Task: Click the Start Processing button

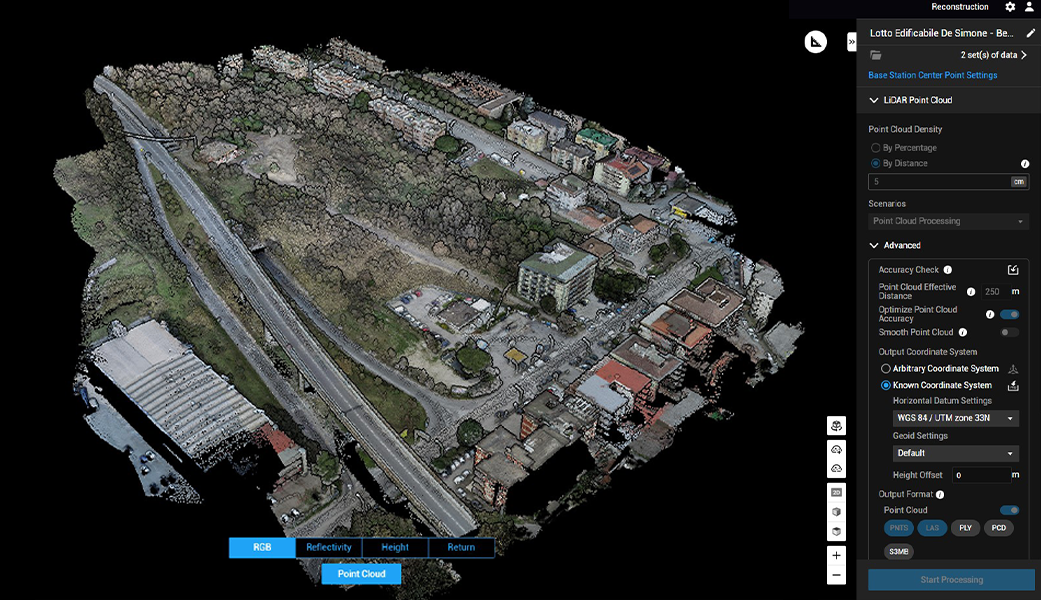Action: pos(949,579)
